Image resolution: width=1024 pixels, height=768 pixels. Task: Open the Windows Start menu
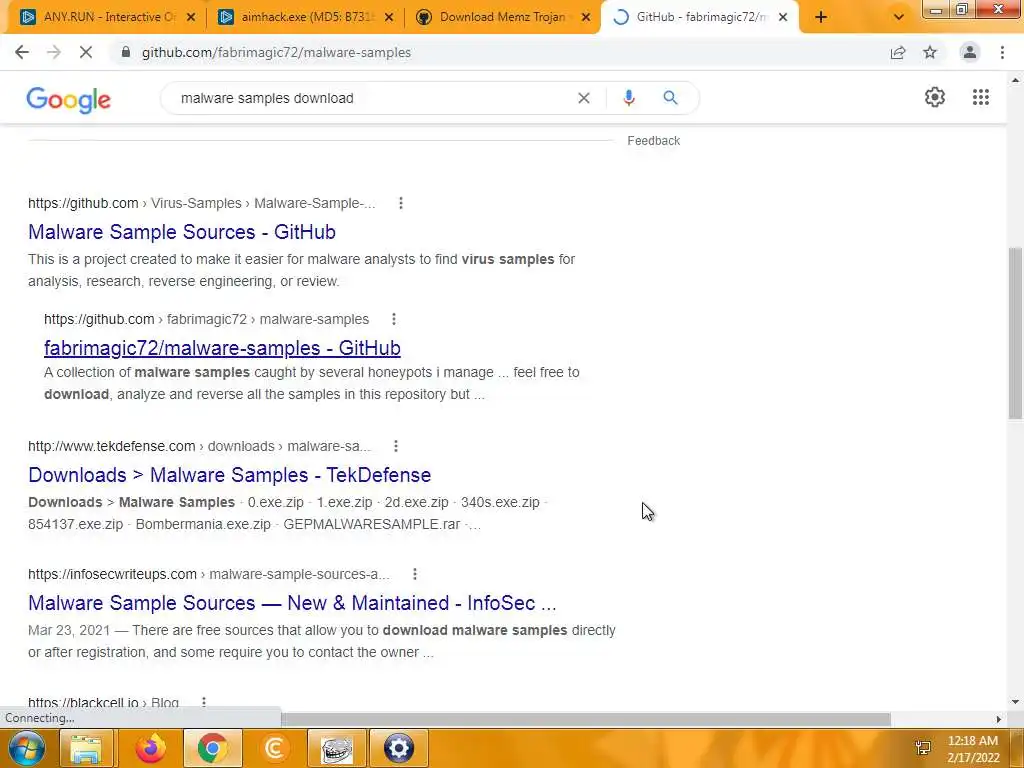pyautogui.click(x=26, y=748)
